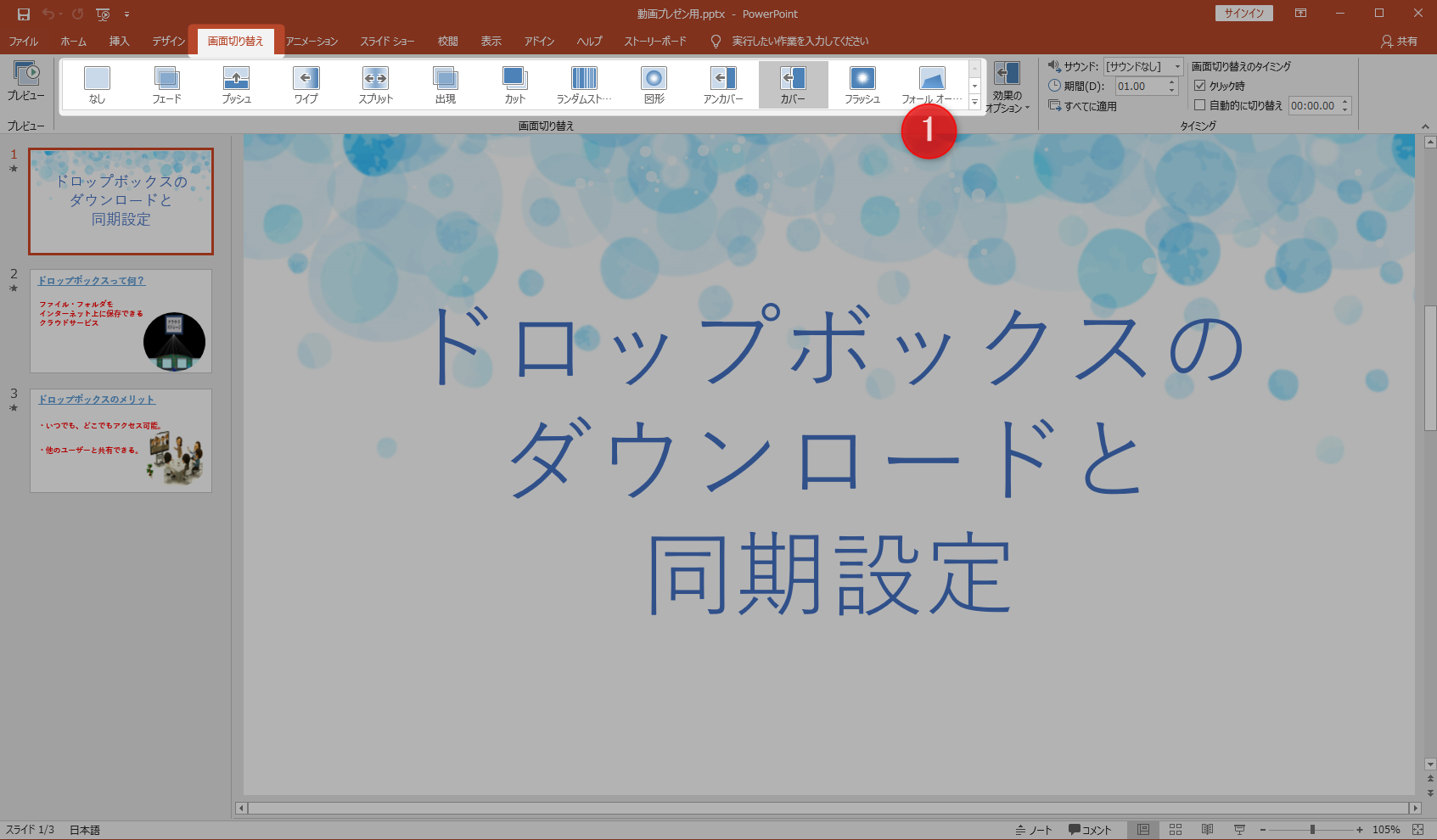Toggle the ノート notes pane
Viewport: 1437px width, 840px height.
click(x=1034, y=830)
